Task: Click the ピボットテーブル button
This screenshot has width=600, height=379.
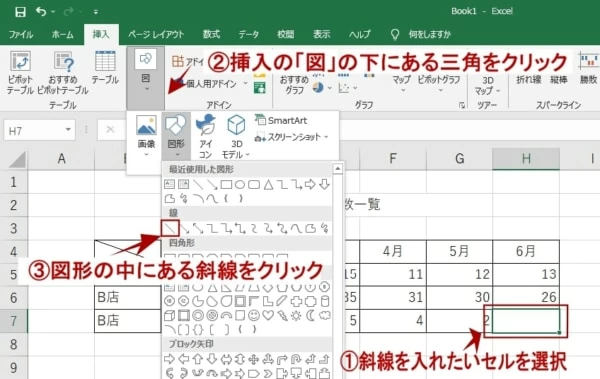Action: point(20,73)
